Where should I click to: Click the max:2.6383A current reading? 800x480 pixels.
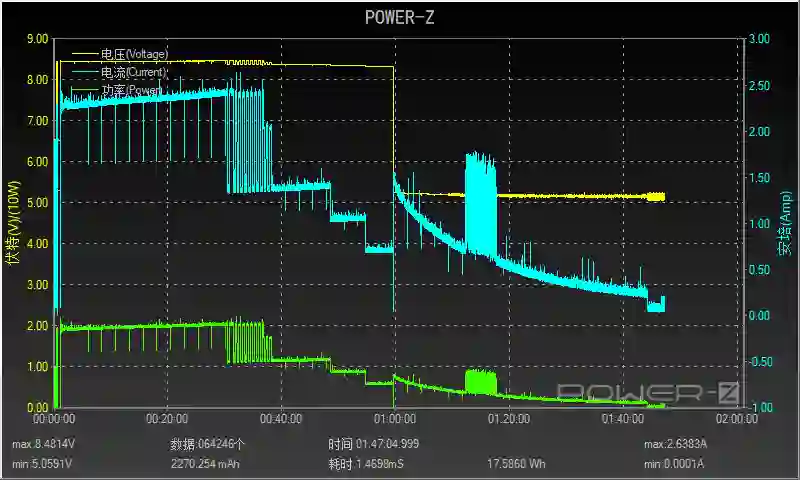click(x=676, y=444)
